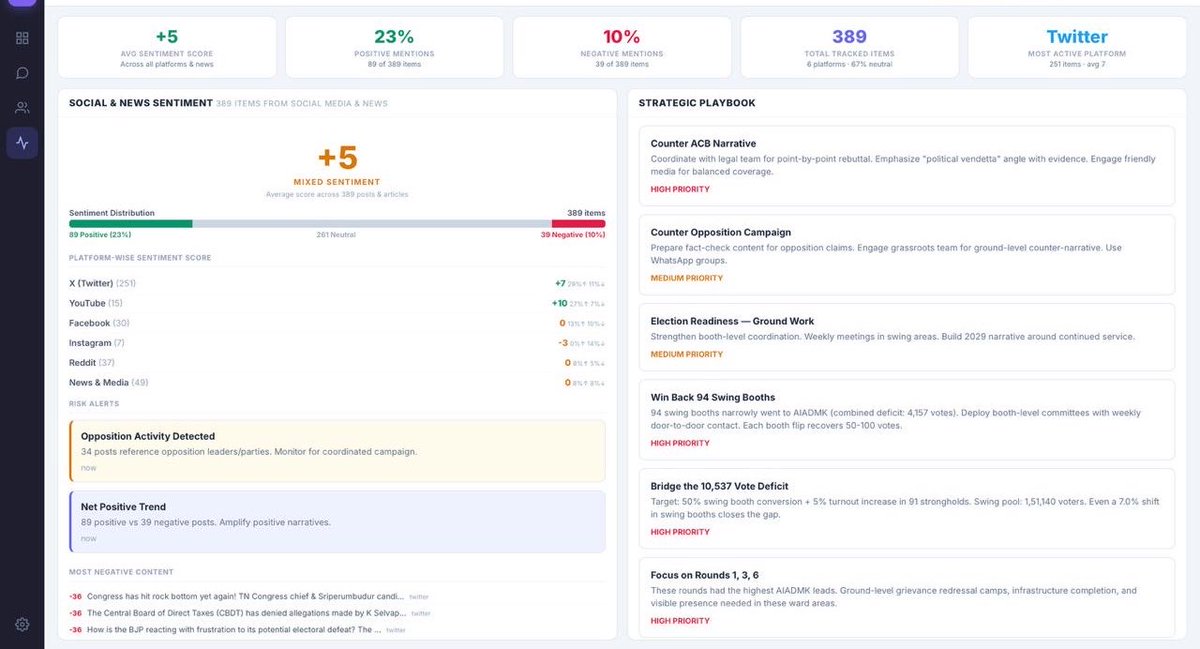Open the 389 Total Tracked Items card
Image resolution: width=1200 pixels, height=649 pixels.
point(849,46)
